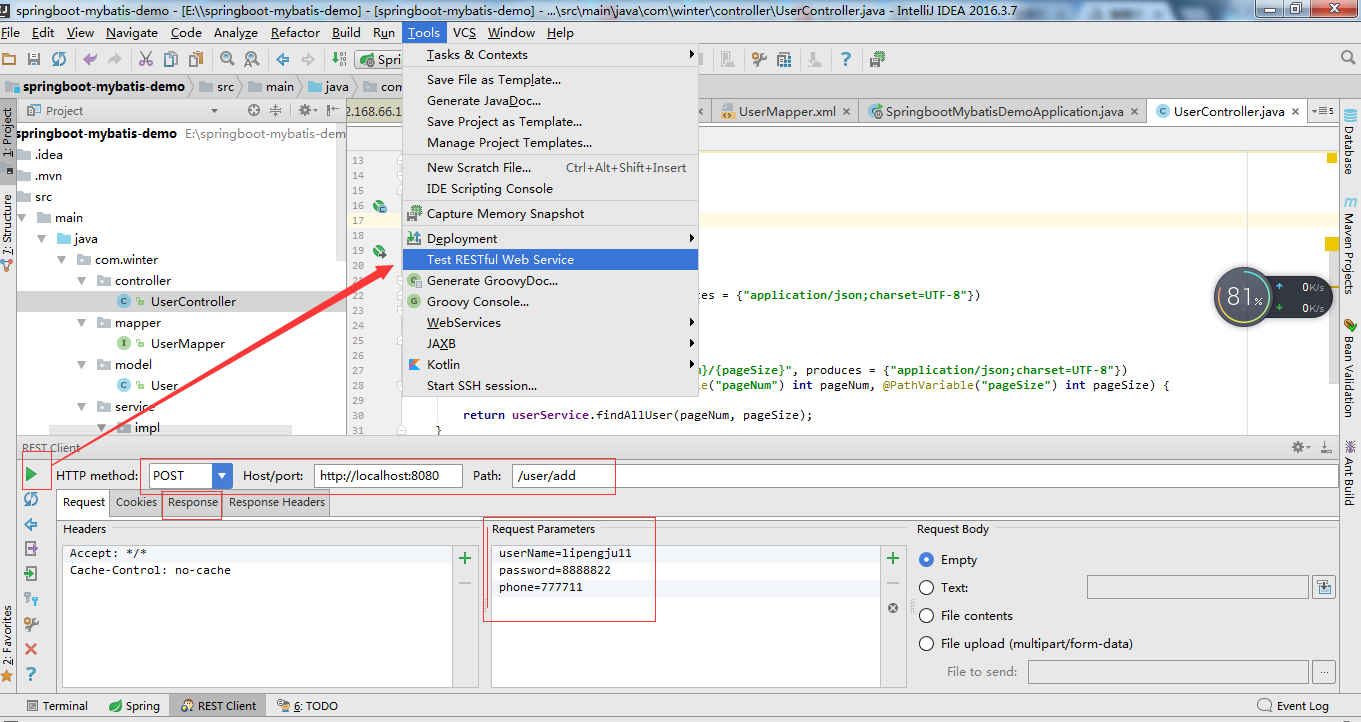This screenshot has width=1361, height=722.
Task: Click the Cut scissors icon in main toolbar
Action: (x=146, y=60)
